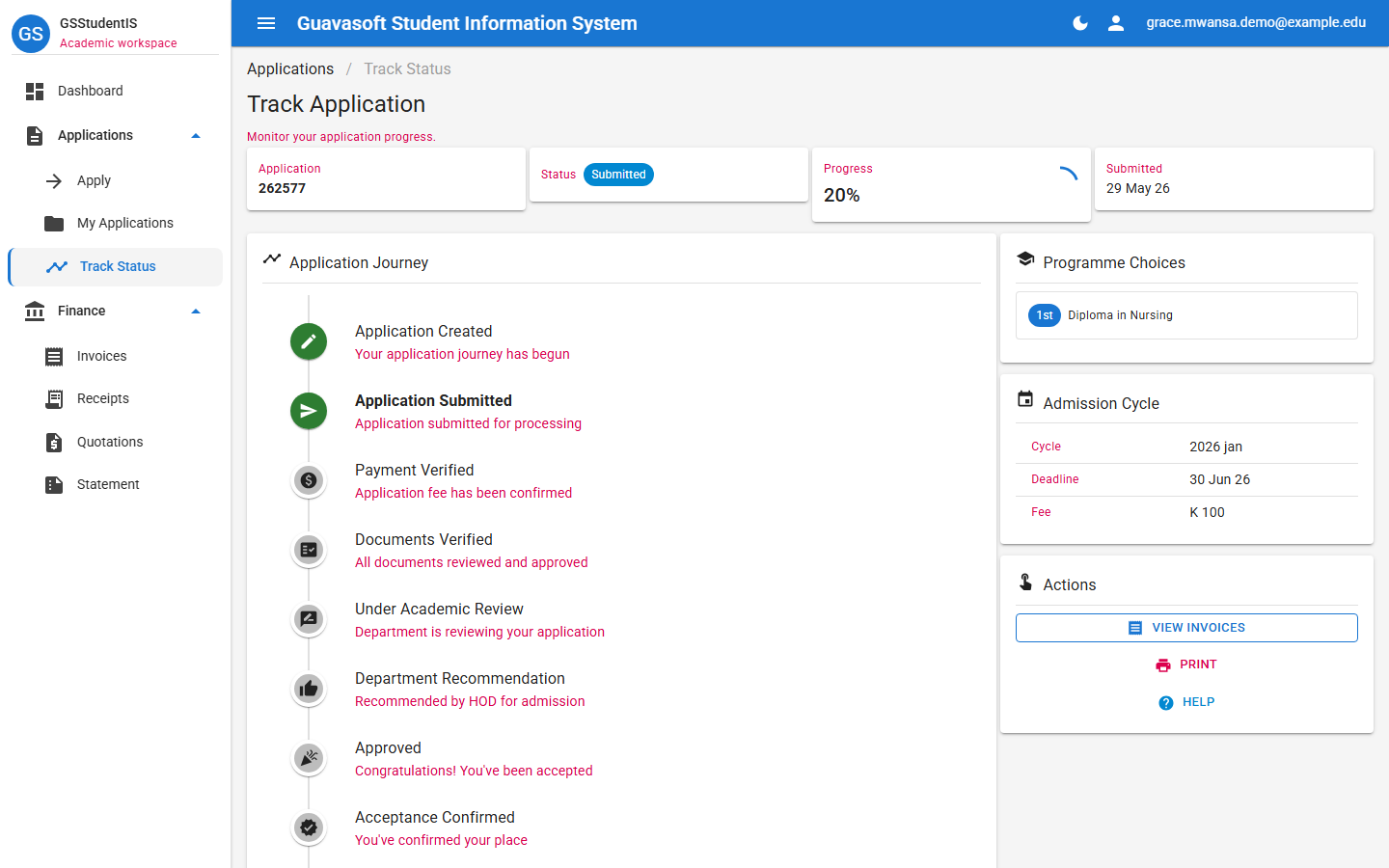Viewport: 1389px width, 868px height.
Task: Click the Applications document icon
Action: (35, 136)
